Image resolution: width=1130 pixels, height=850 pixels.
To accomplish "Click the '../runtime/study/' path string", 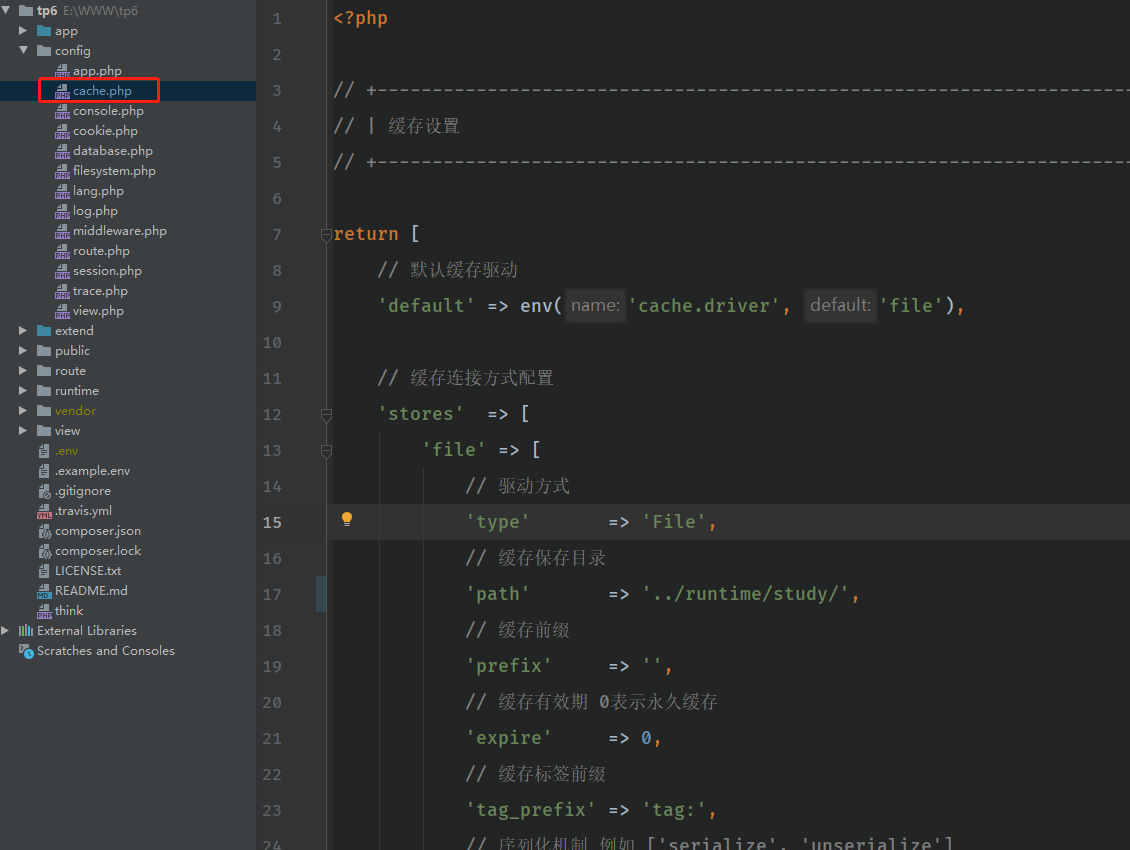I will 746,594.
